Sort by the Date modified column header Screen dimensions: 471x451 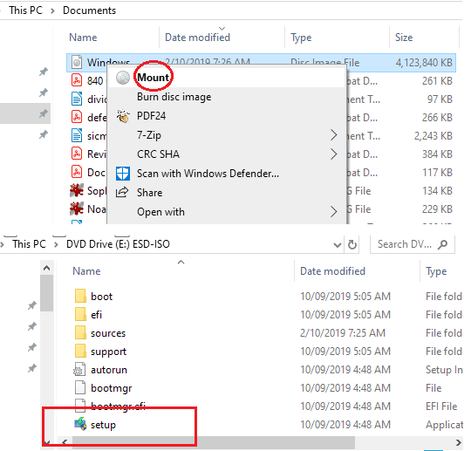coord(197,37)
